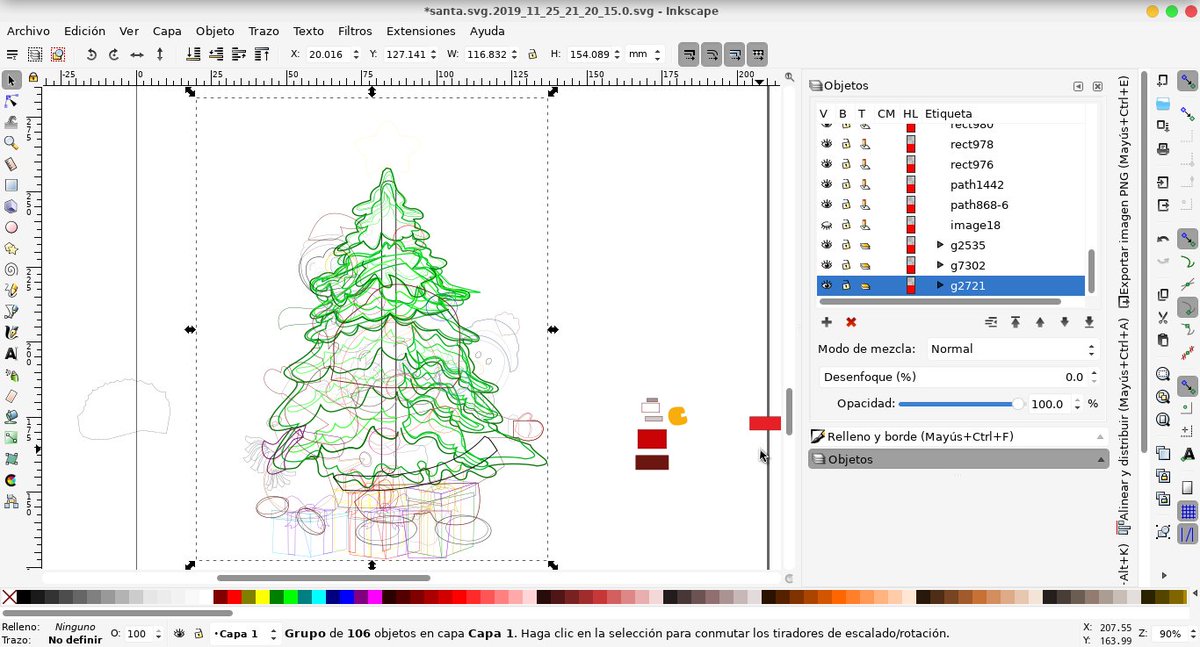This screenshot has height=647, width=1200.
Task: Select the Selector arrow tool
Action: point(11,80)
